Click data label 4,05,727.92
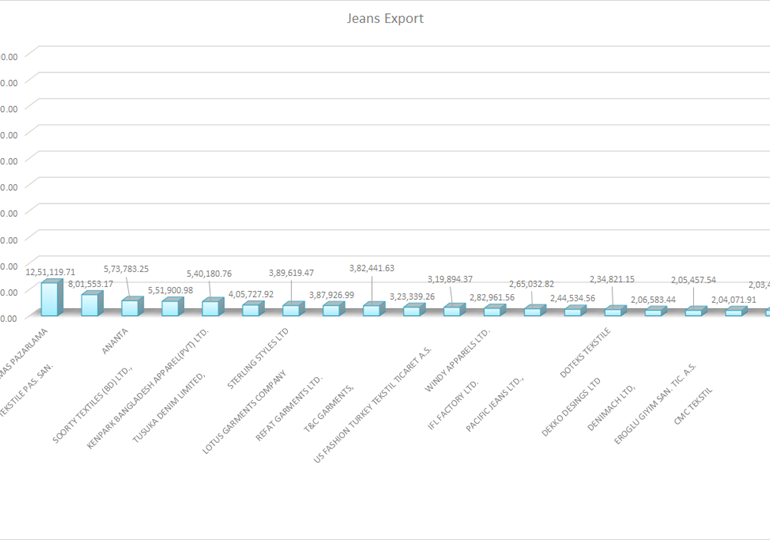Image resolution: width=770 pixels, height=540 pixels. click(x=251, y=295)
